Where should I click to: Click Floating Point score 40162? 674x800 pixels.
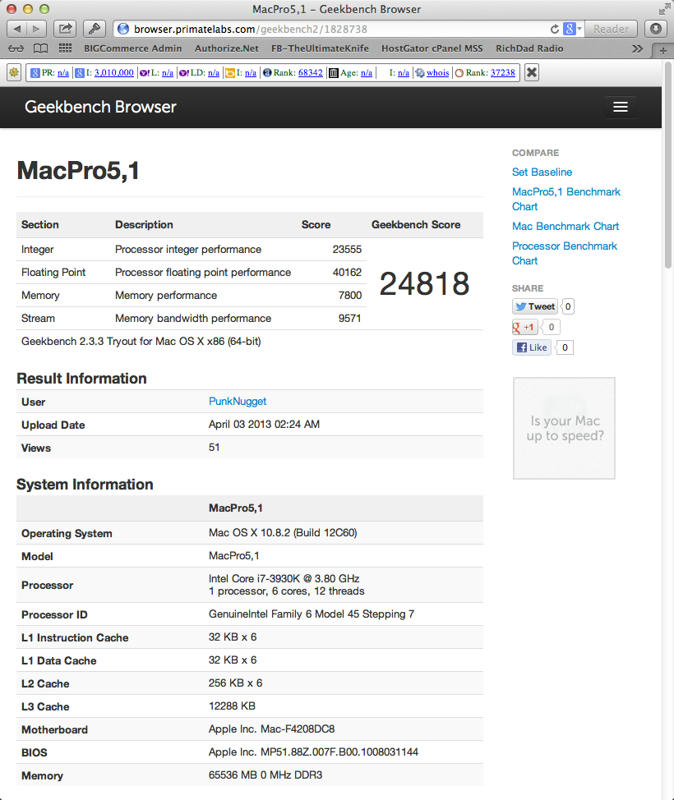click(347, 272)
